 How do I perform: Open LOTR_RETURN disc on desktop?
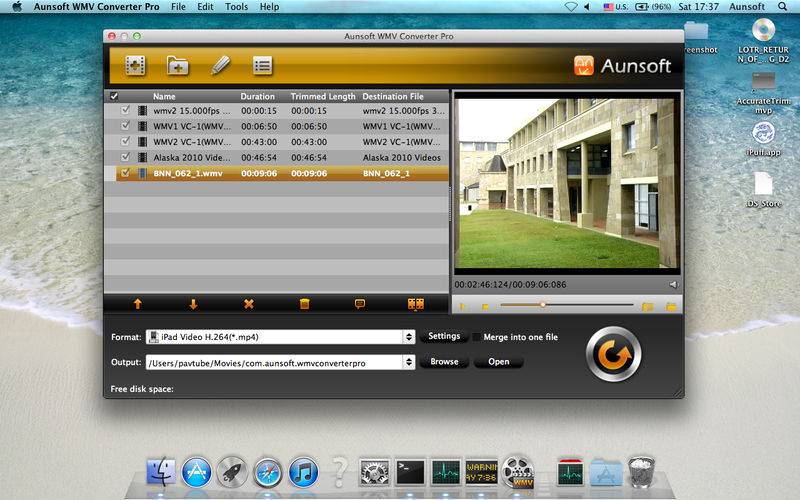(763, 41)
